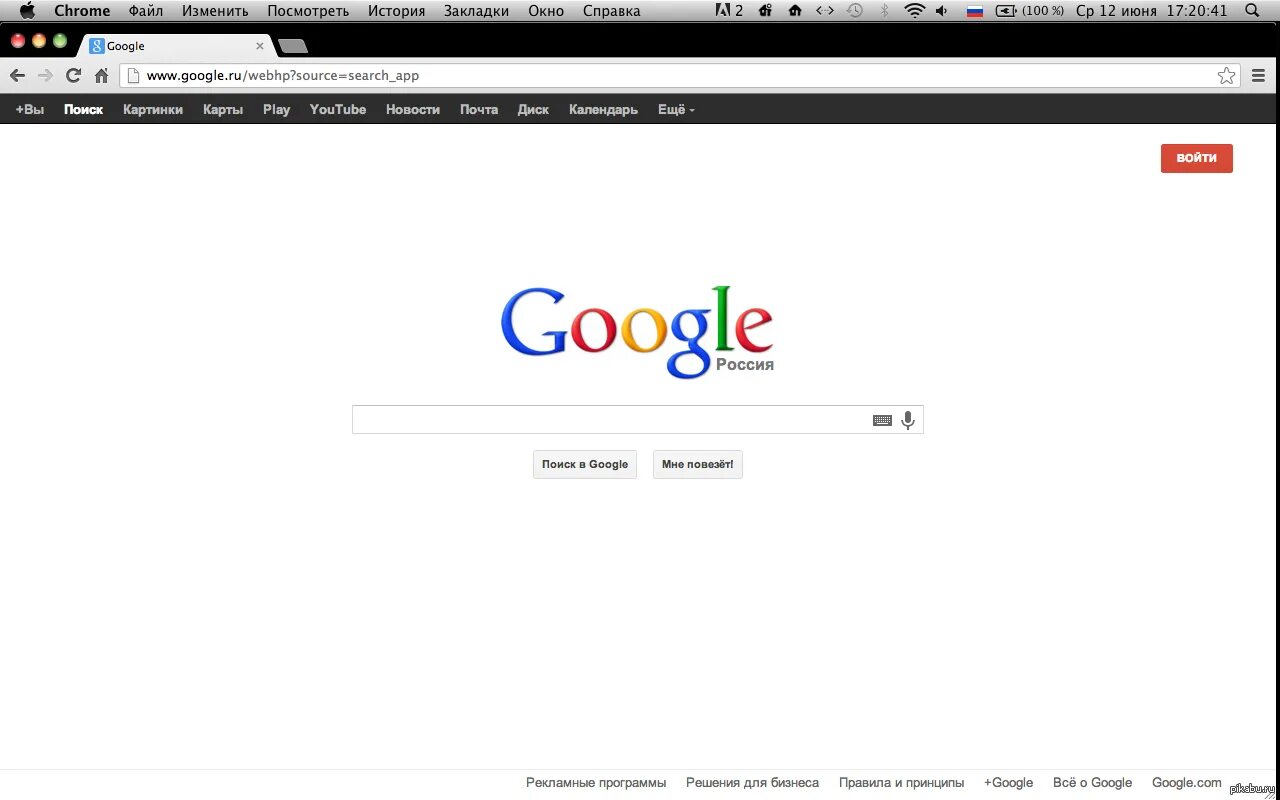
Task: Open the Time Machine menu bar icon
Action: pos(854,11)
